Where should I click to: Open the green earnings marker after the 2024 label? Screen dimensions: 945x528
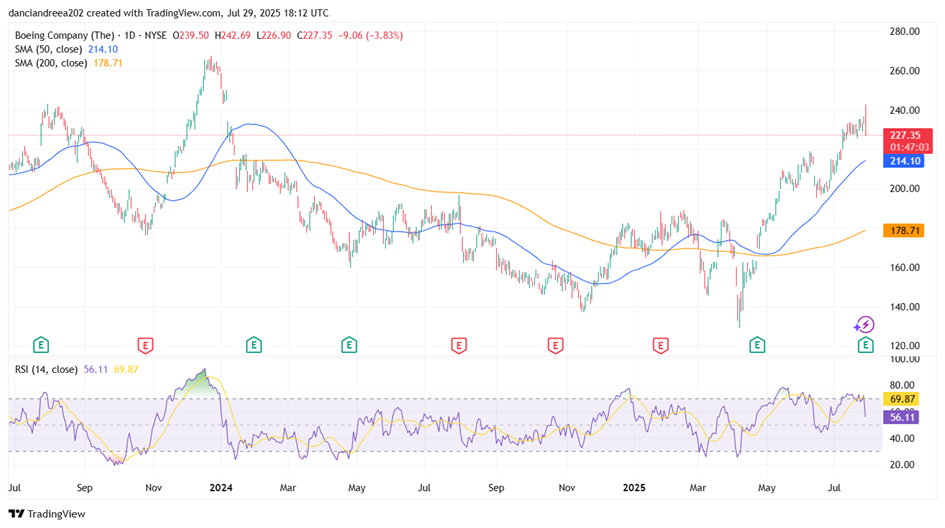pyautogui.click(x=254, y=345)
